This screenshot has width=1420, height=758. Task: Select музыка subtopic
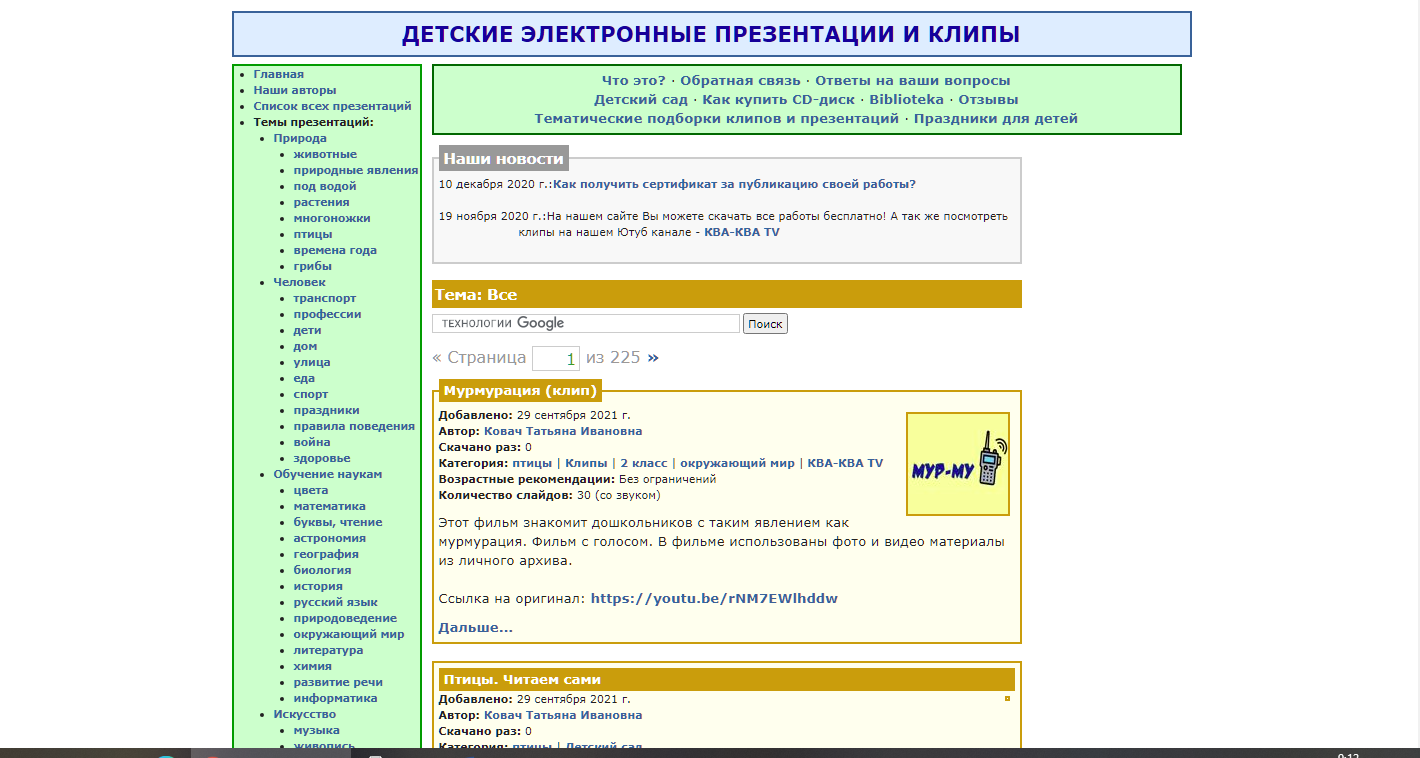point(317,730)
